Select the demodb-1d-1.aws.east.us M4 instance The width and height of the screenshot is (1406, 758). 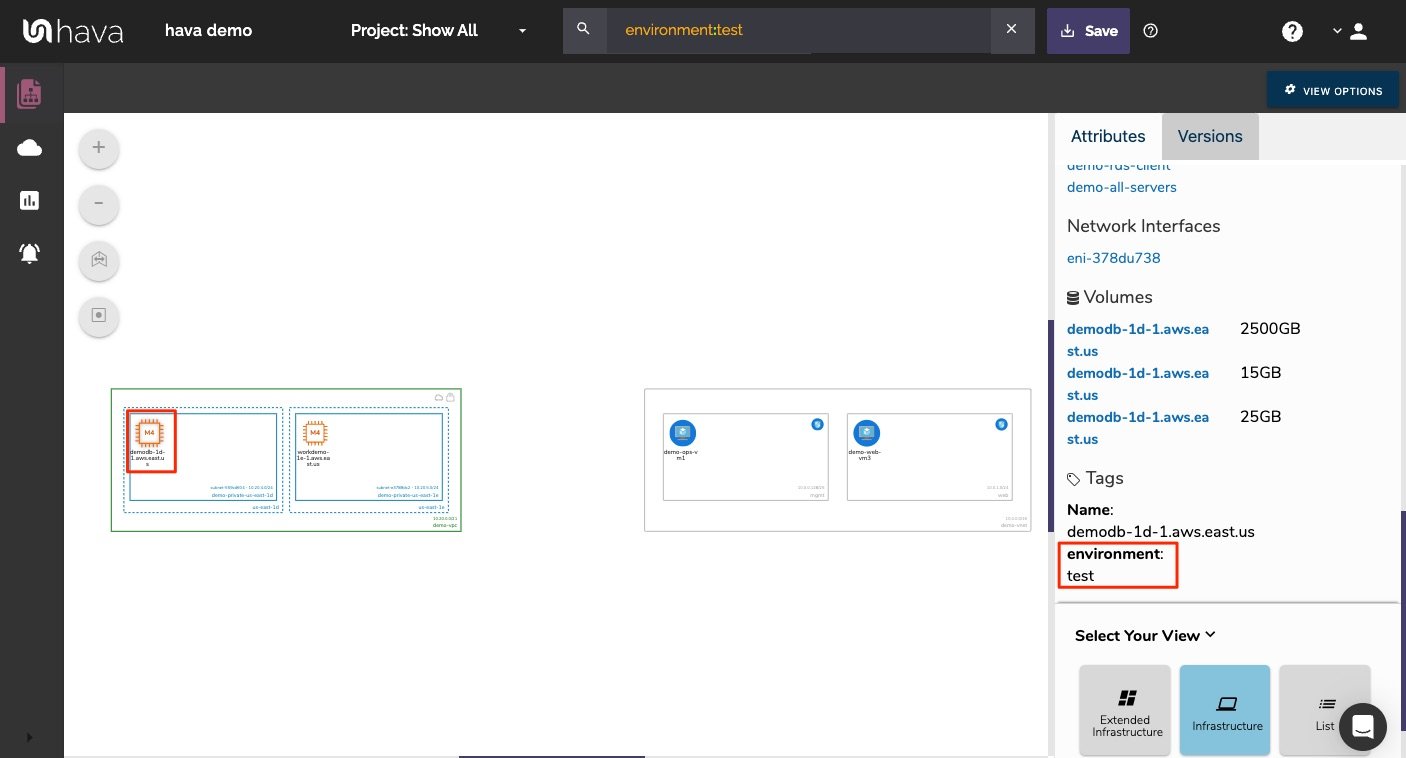pyautogui.click(x=150, y=433)
